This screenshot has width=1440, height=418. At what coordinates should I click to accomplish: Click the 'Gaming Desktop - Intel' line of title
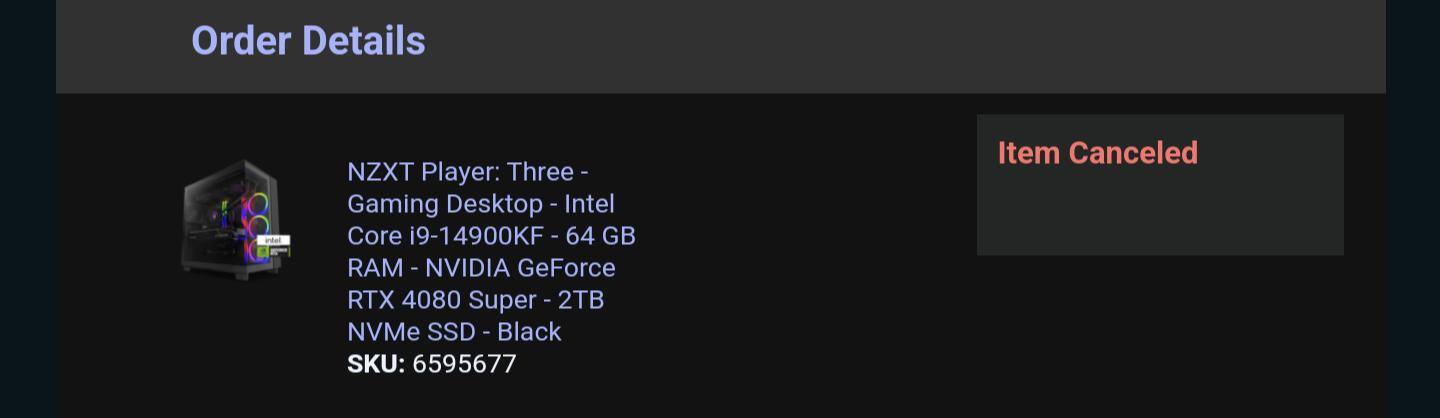point(480,204)
